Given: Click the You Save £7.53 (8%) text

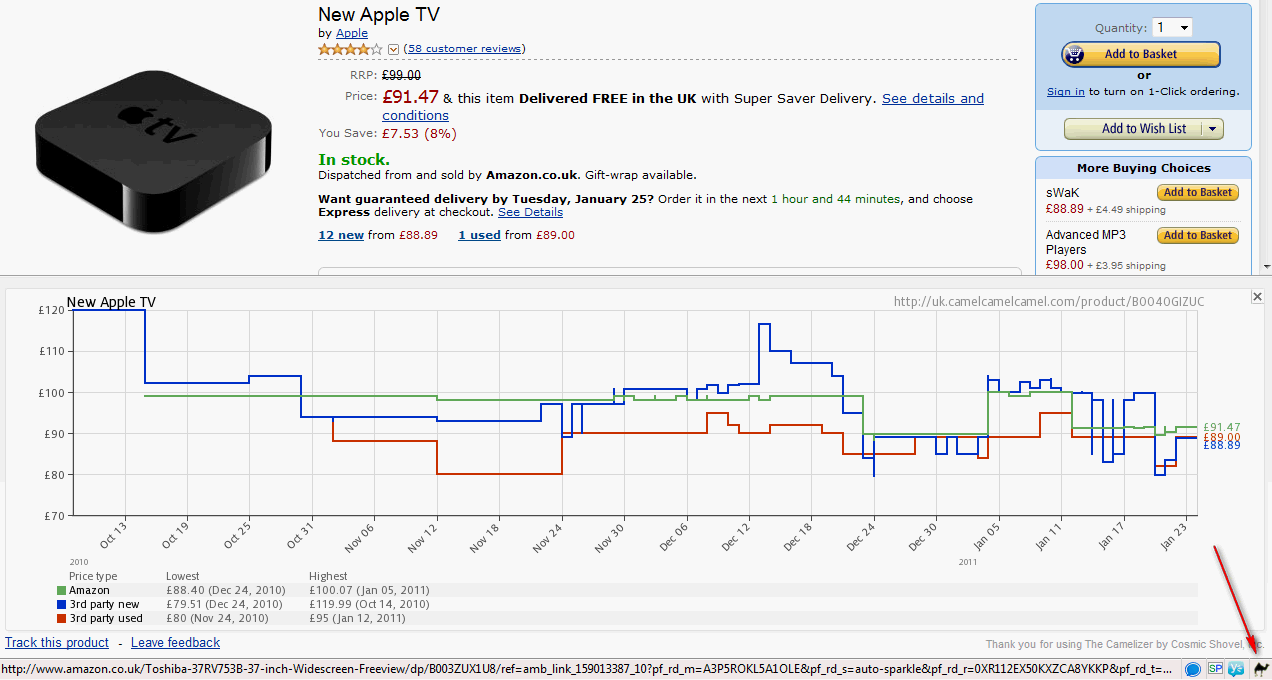Looking at the screenshot, I should (x=388, y=133).
